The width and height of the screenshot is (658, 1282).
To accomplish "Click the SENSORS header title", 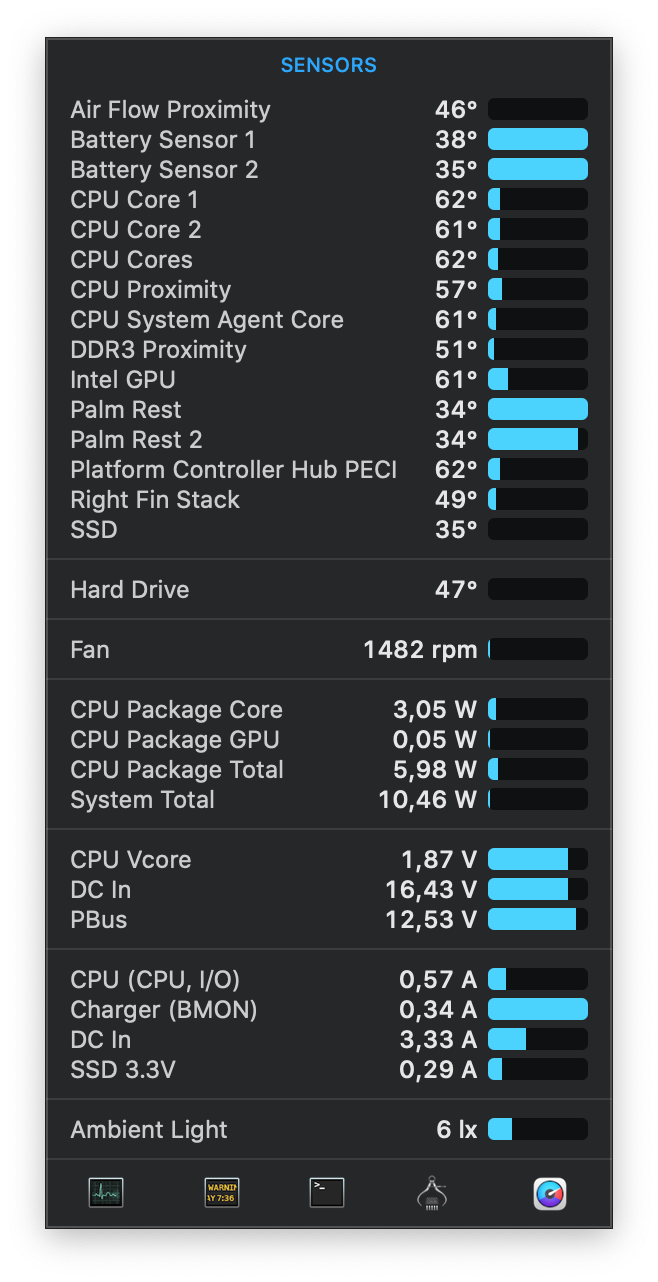I will tap(329, 64).
